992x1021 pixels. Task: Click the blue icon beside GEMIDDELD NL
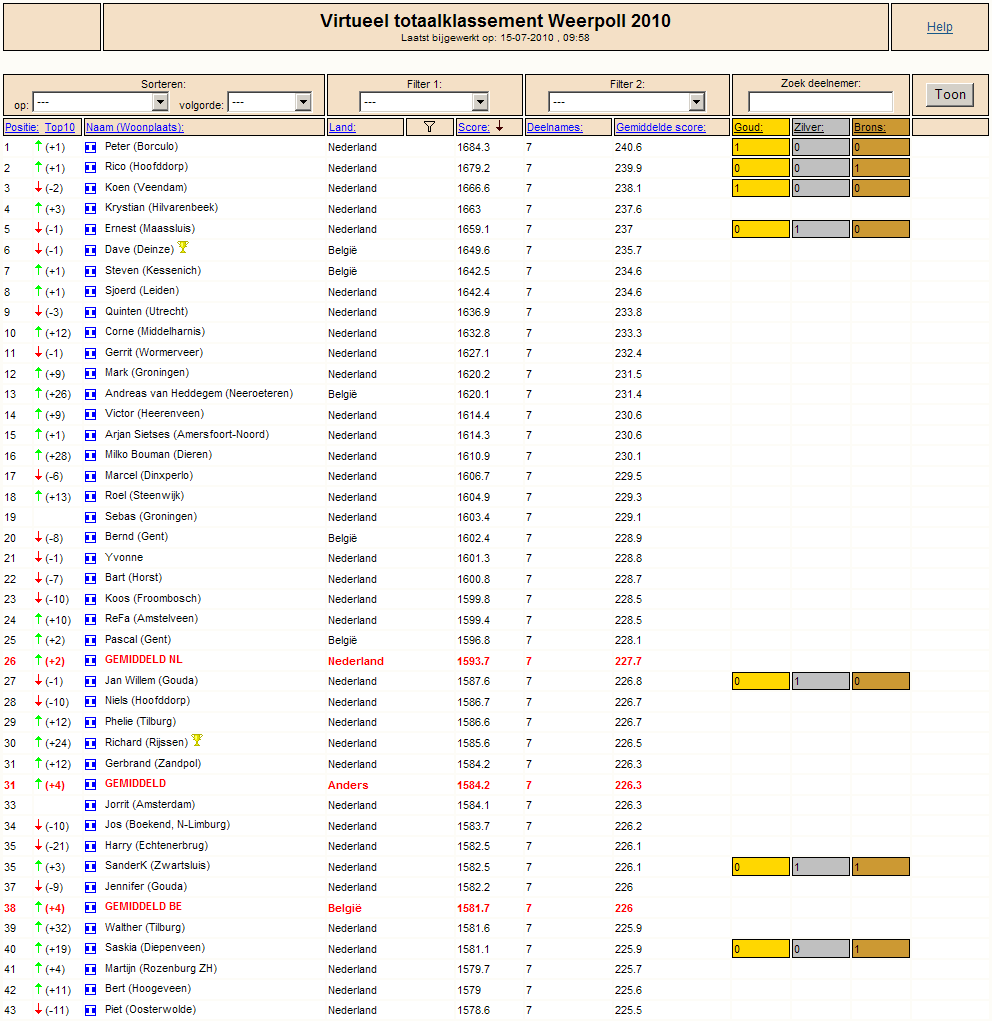91,661
